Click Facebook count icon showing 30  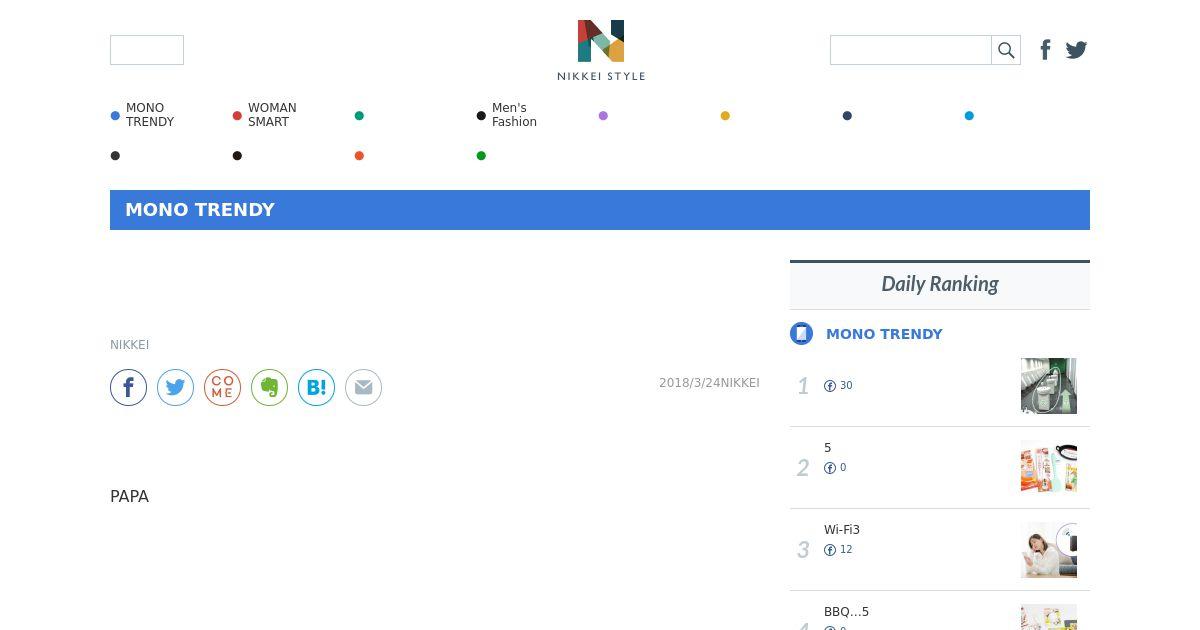[830, 386]
